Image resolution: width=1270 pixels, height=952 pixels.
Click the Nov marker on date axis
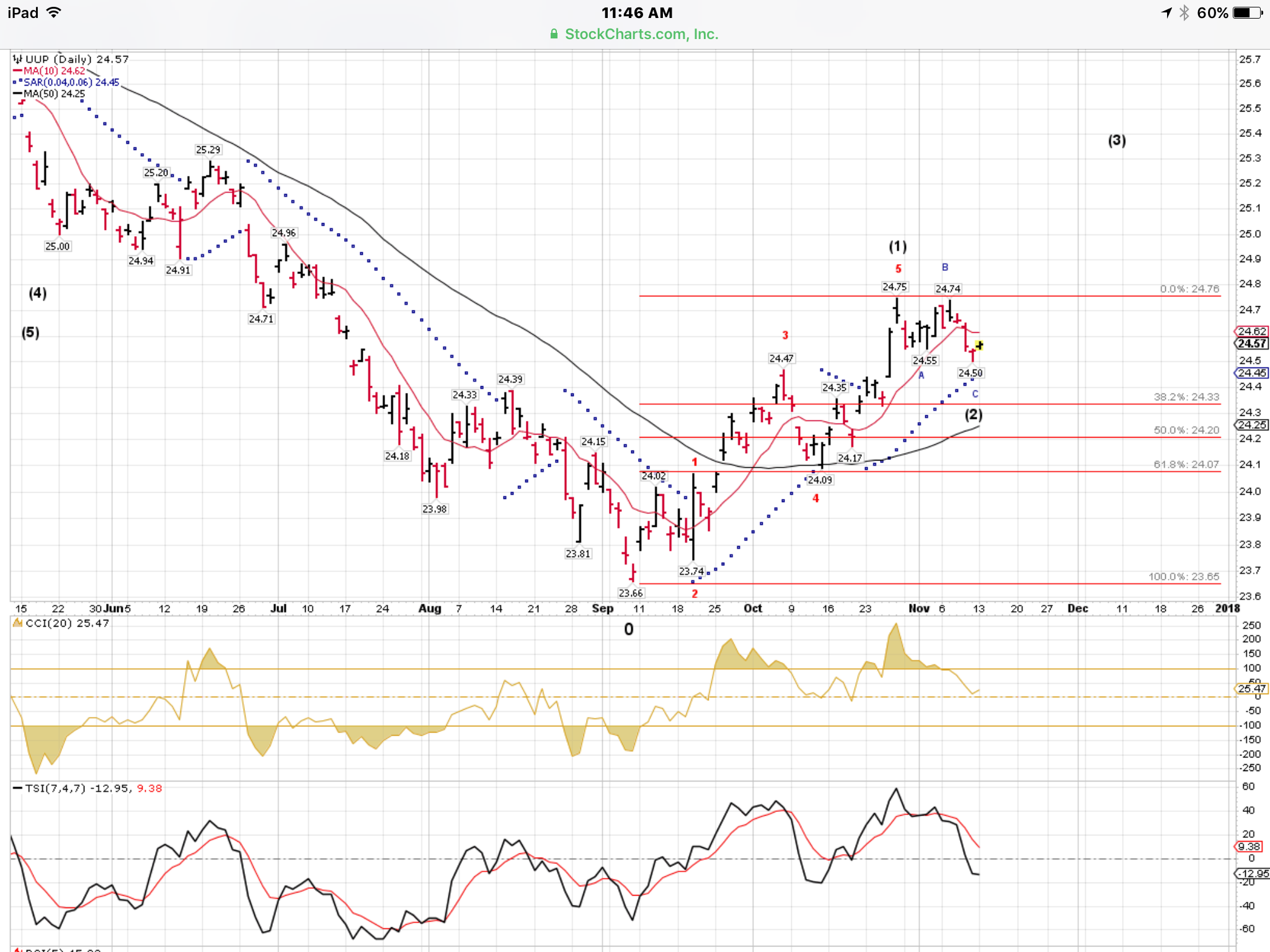[x=918, y=609]
